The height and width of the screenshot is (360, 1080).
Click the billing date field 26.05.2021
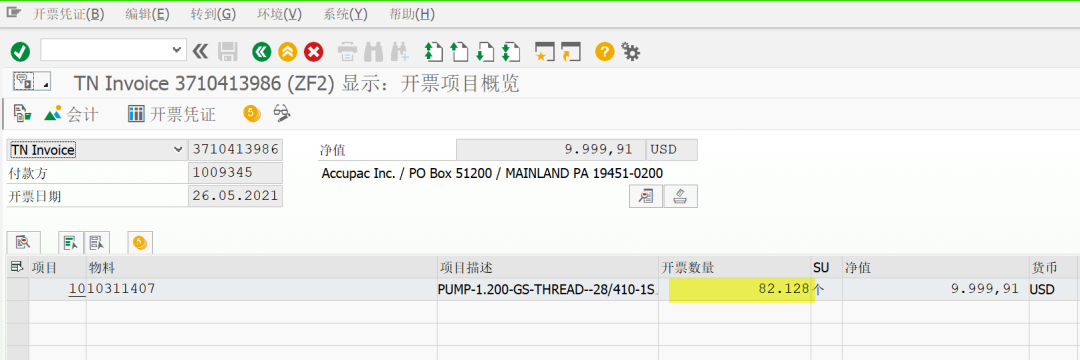click(x=235, y=196)
